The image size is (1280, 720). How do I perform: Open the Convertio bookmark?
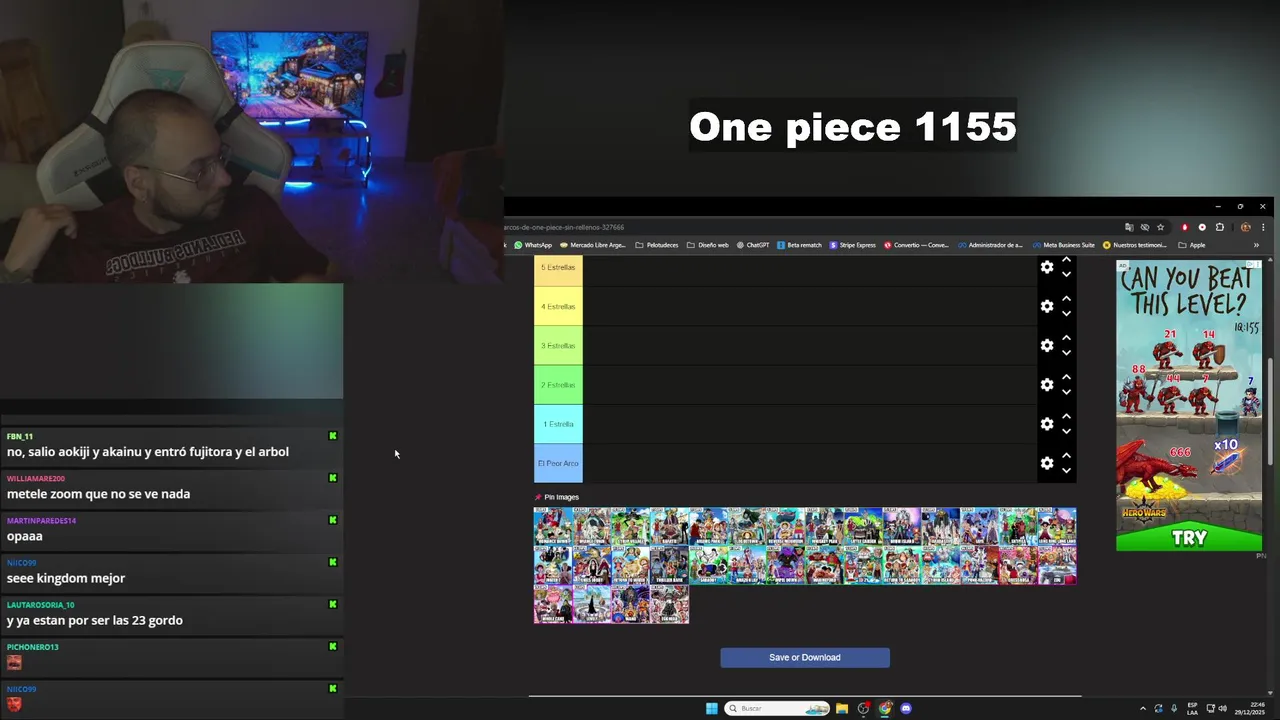click(x=916, y=245)
